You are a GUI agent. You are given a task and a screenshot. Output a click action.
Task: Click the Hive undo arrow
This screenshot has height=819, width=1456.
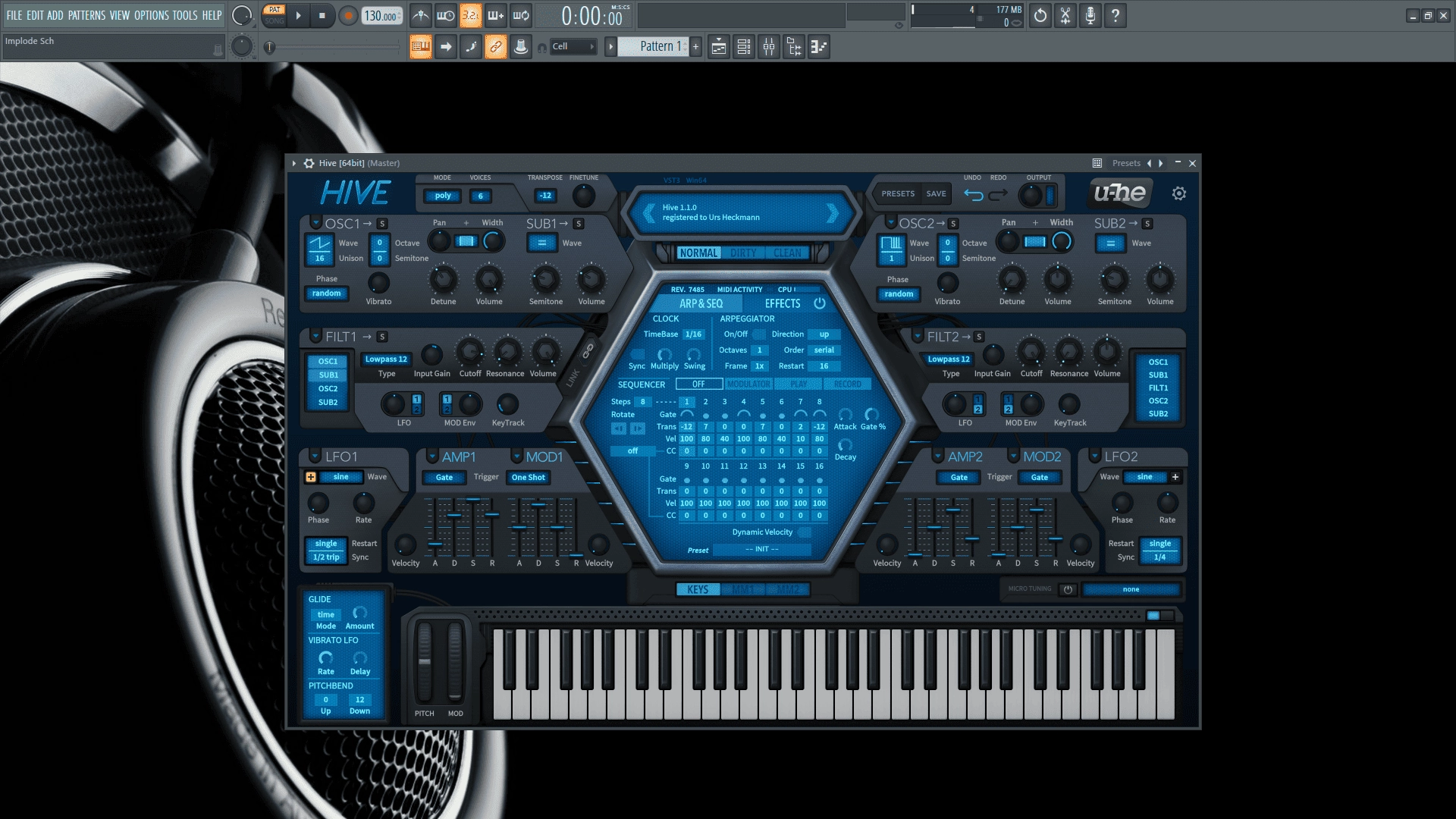[x=973, y=195]
